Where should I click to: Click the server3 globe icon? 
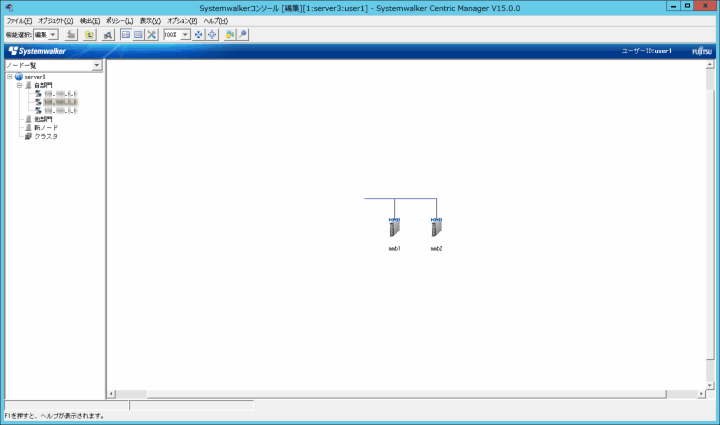(x=19, y=77)
